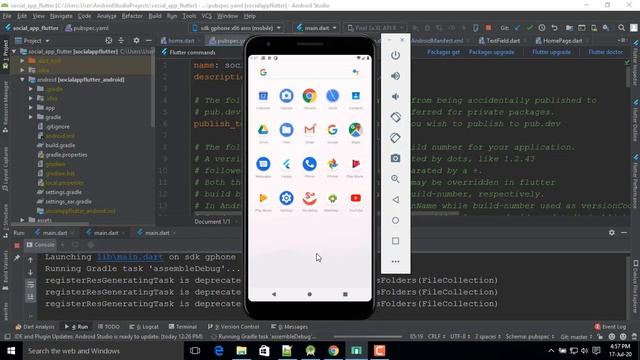Click the Git commit checkmark icon
Screen dimensions: 640x360
pos(529,28)
